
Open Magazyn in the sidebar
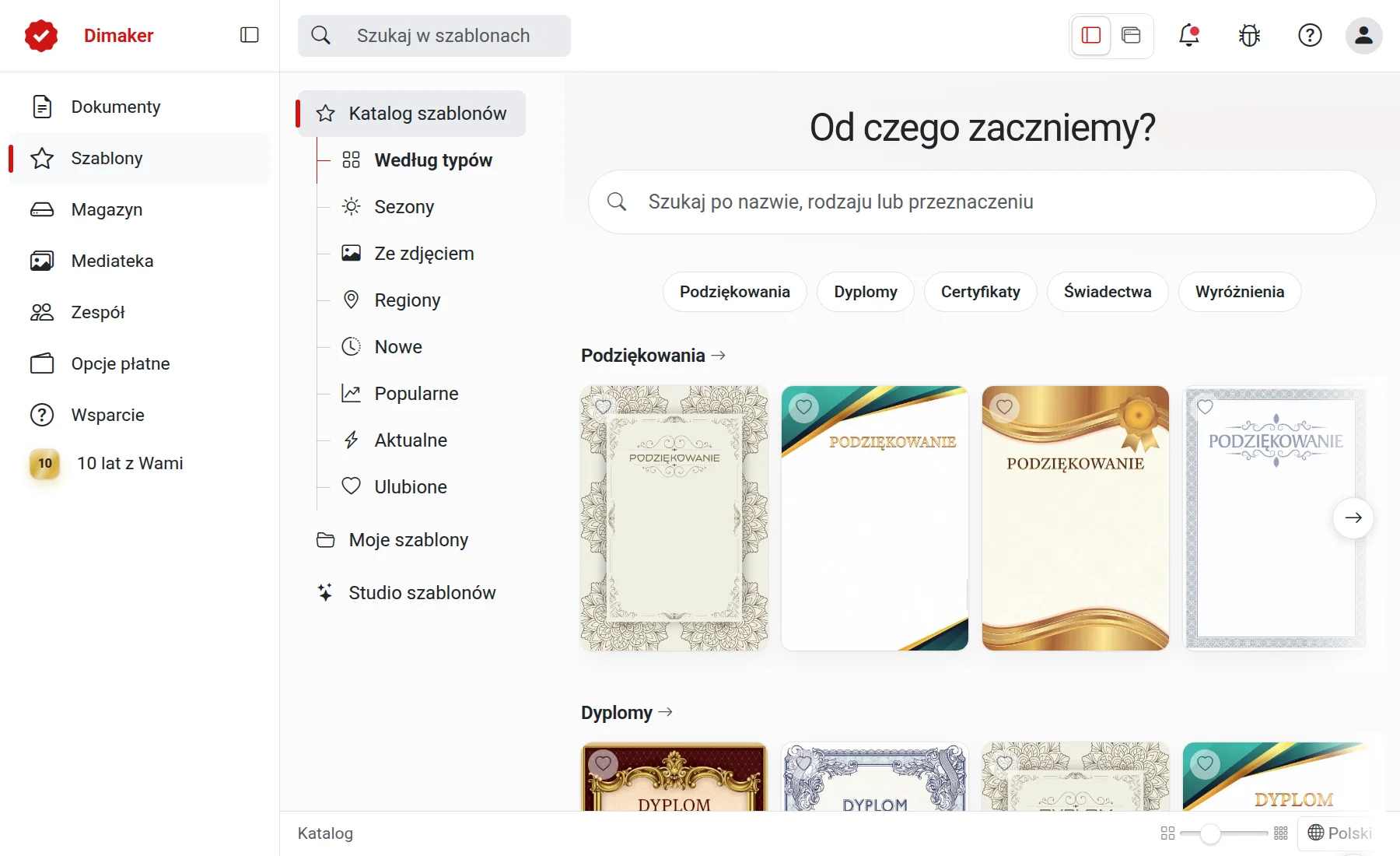click(x=139, y=209)
